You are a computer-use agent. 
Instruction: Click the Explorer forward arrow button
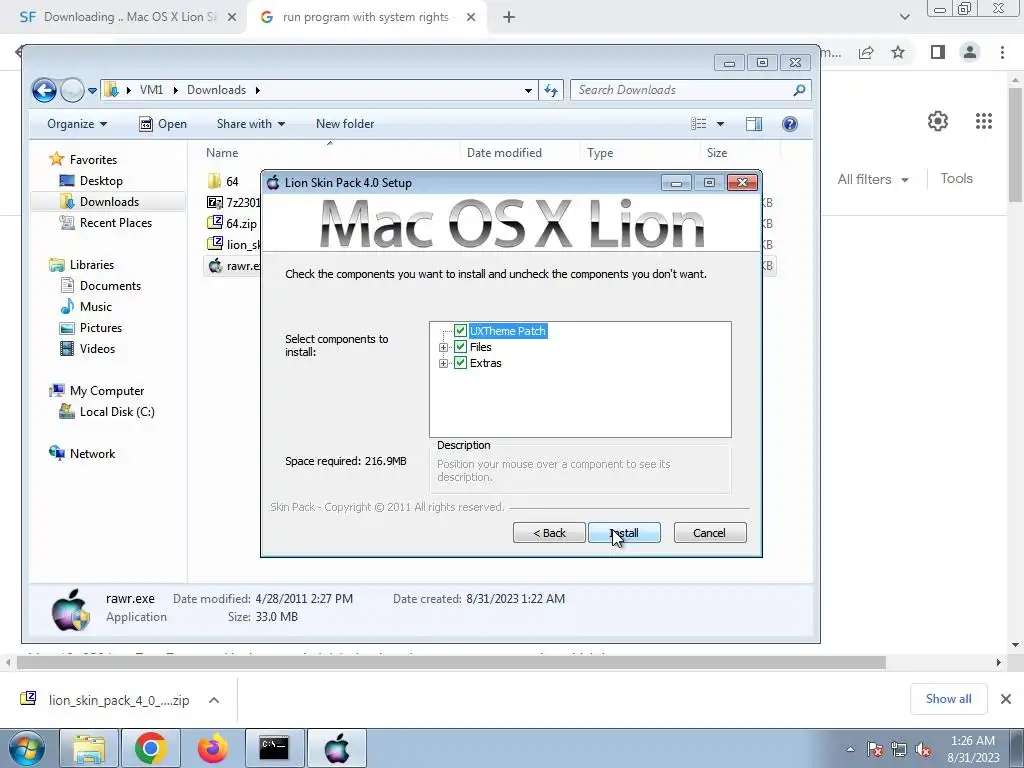pos(72,90)
